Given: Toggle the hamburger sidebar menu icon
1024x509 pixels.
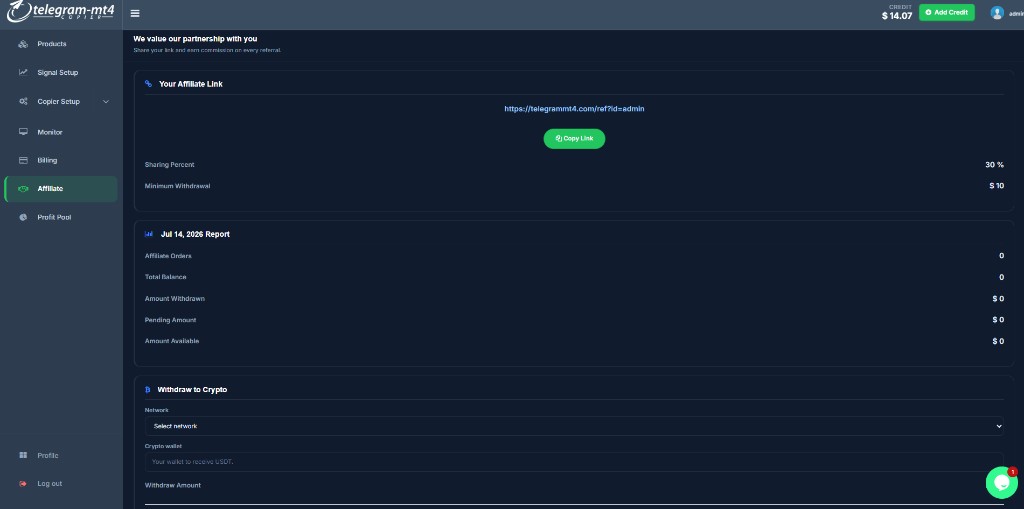Looking at the screenshot, I should 135,13.
